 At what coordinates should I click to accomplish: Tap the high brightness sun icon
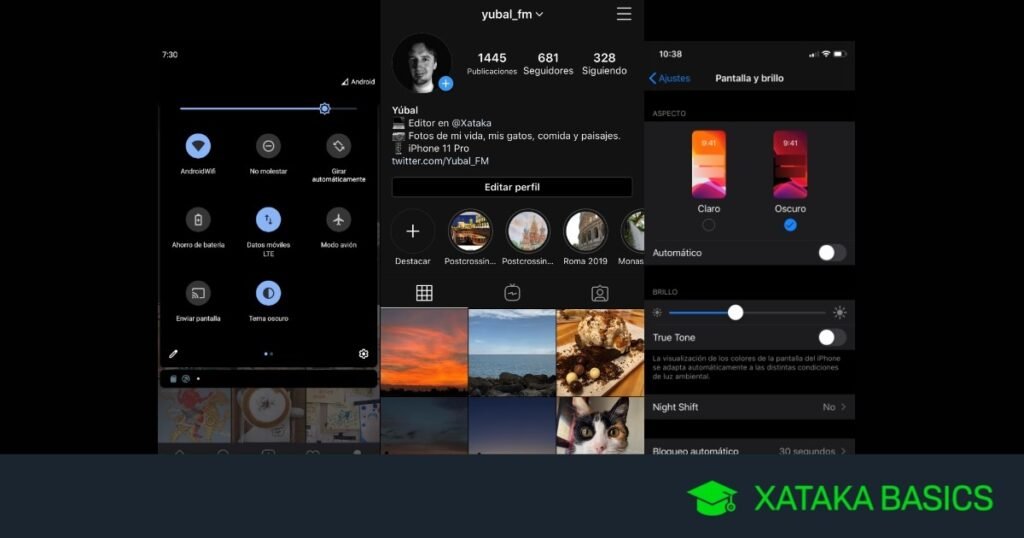pos(840,313)
